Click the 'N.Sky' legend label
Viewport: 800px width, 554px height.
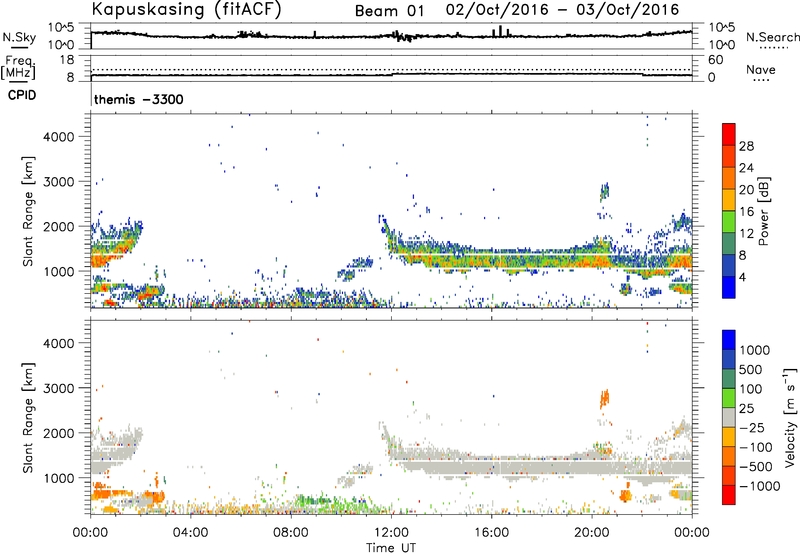click(x=19, y=37)
